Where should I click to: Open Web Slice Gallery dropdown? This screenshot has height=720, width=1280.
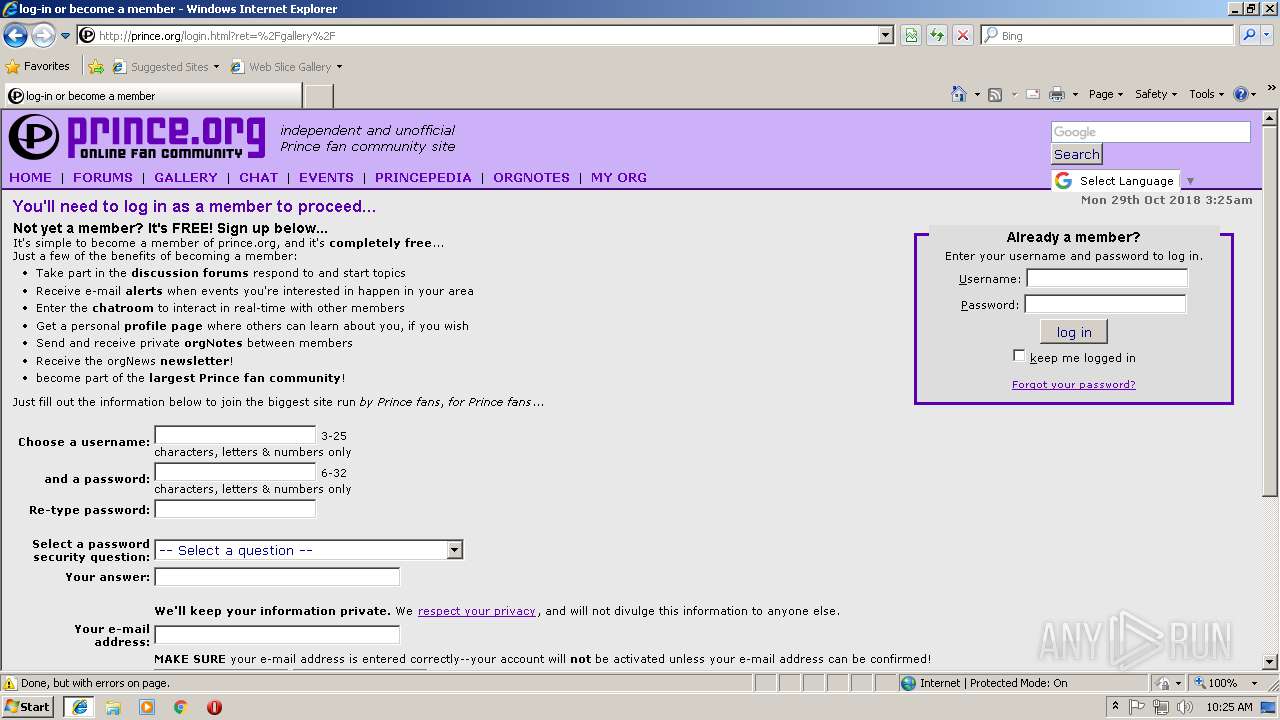[286, 67]
